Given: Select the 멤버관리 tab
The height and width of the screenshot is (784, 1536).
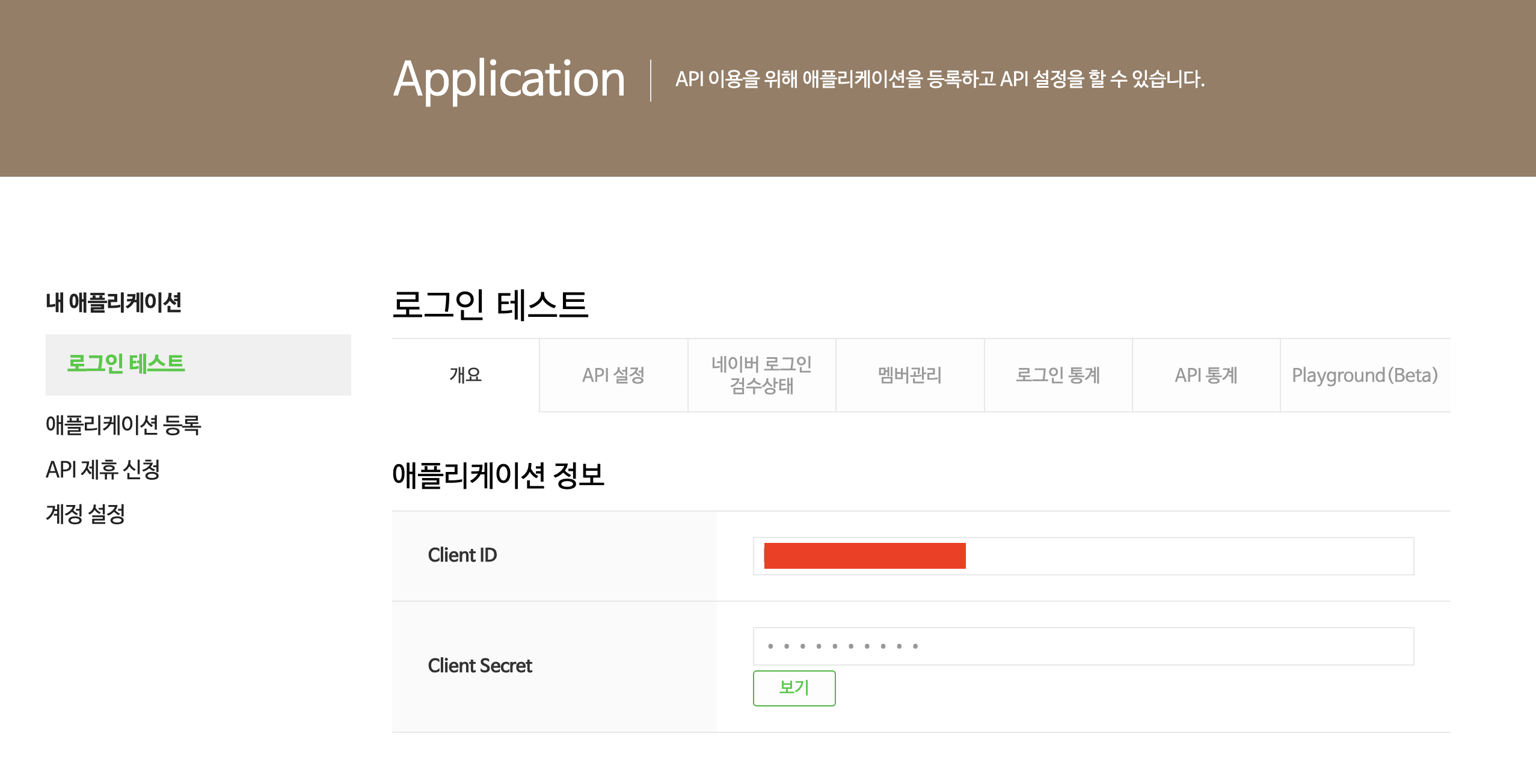Looking at the screenshot, I should click(x=909, y=375).
